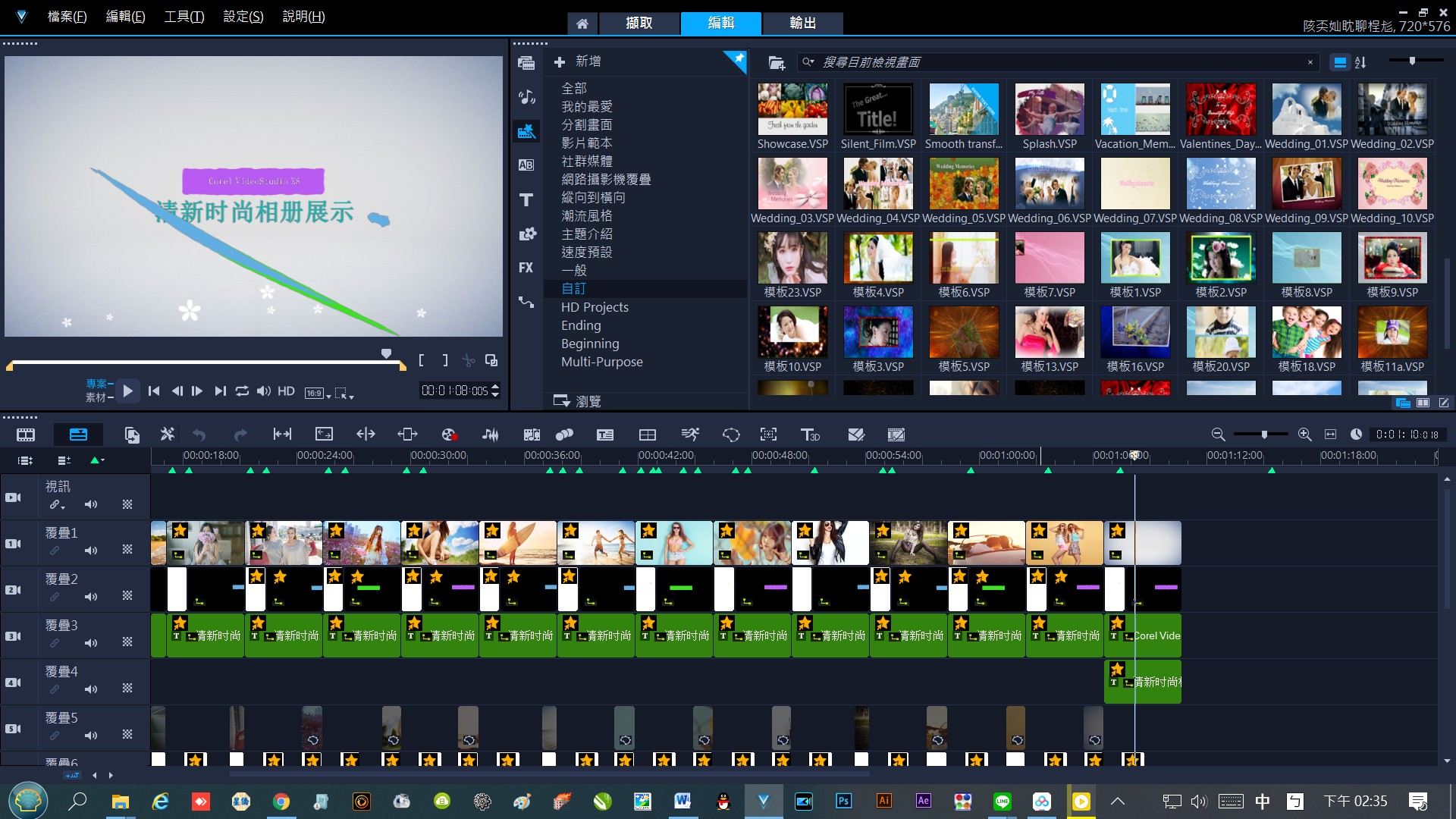Mute the 視訊 track audio
Image resolution: width=1456 pixels, height=819 pixels.
91,504
